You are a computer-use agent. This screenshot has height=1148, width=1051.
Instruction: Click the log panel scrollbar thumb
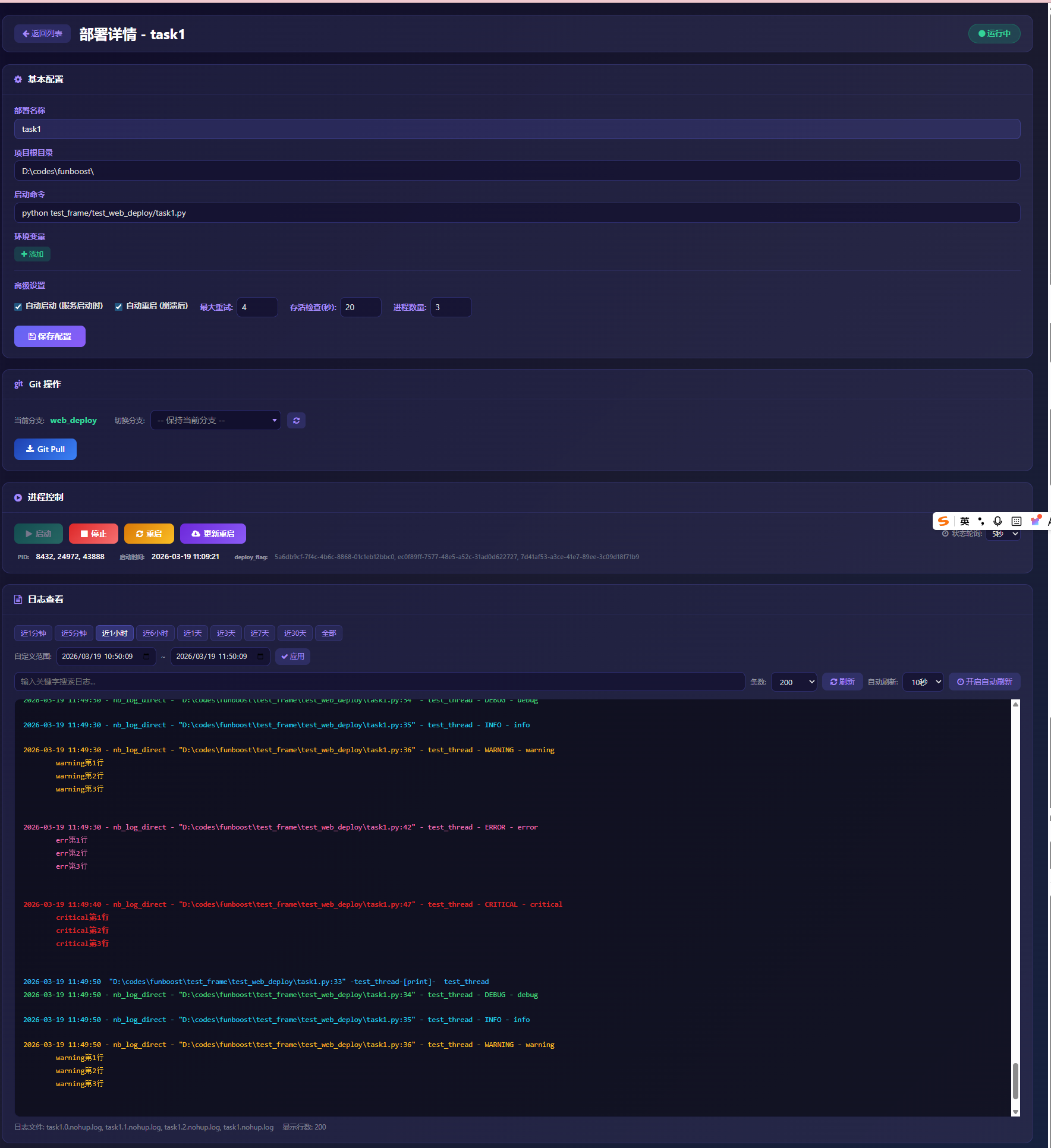[x=1015, y=1081]
